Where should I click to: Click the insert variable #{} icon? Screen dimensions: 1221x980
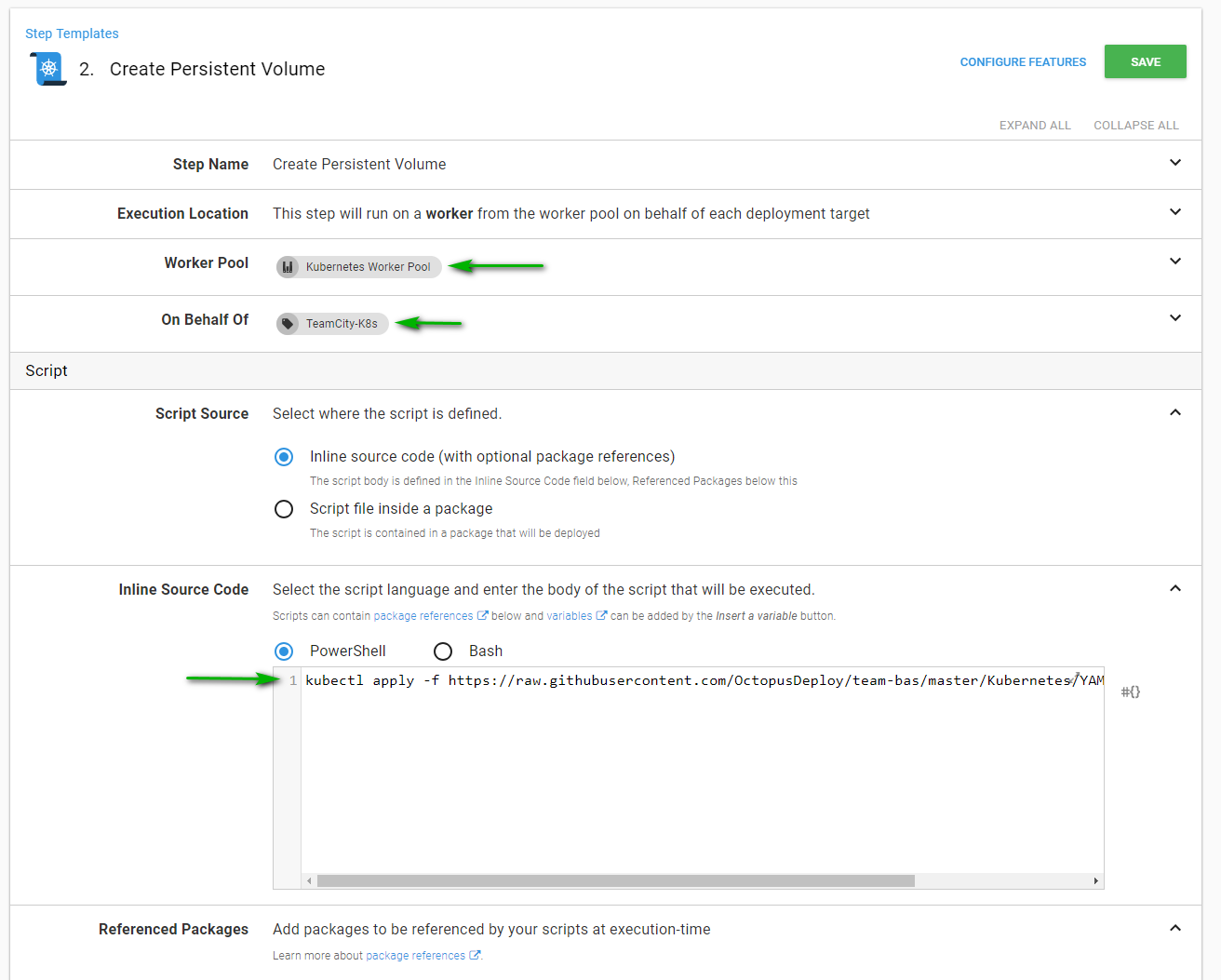tap(1130, 691)
